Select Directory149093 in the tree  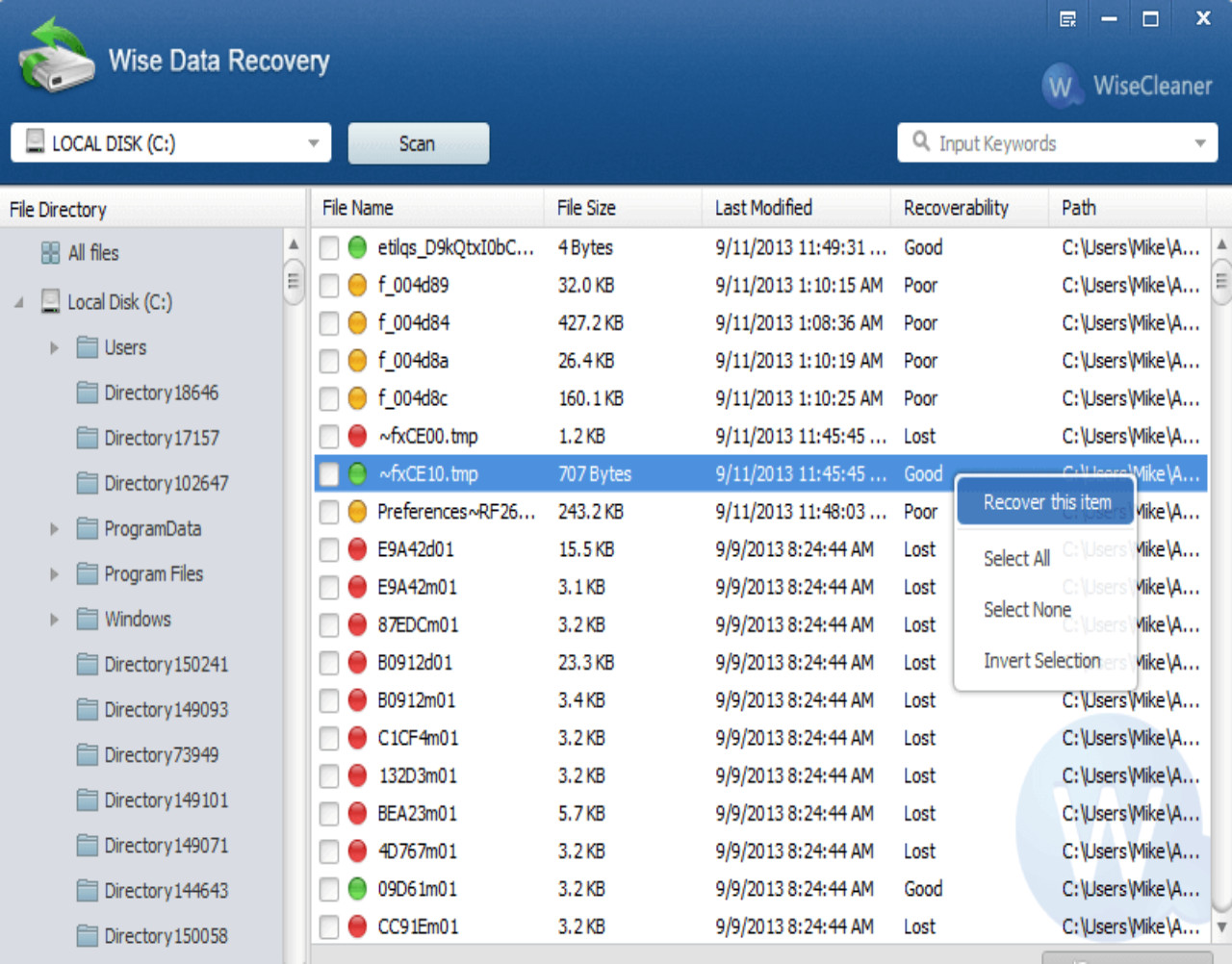point(167,710)
